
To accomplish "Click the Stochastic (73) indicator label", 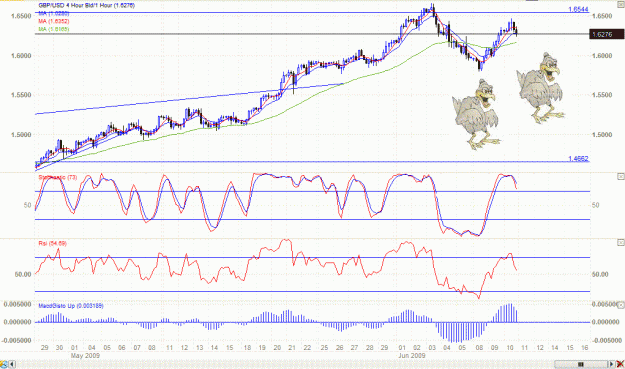I will pos(58,177).
